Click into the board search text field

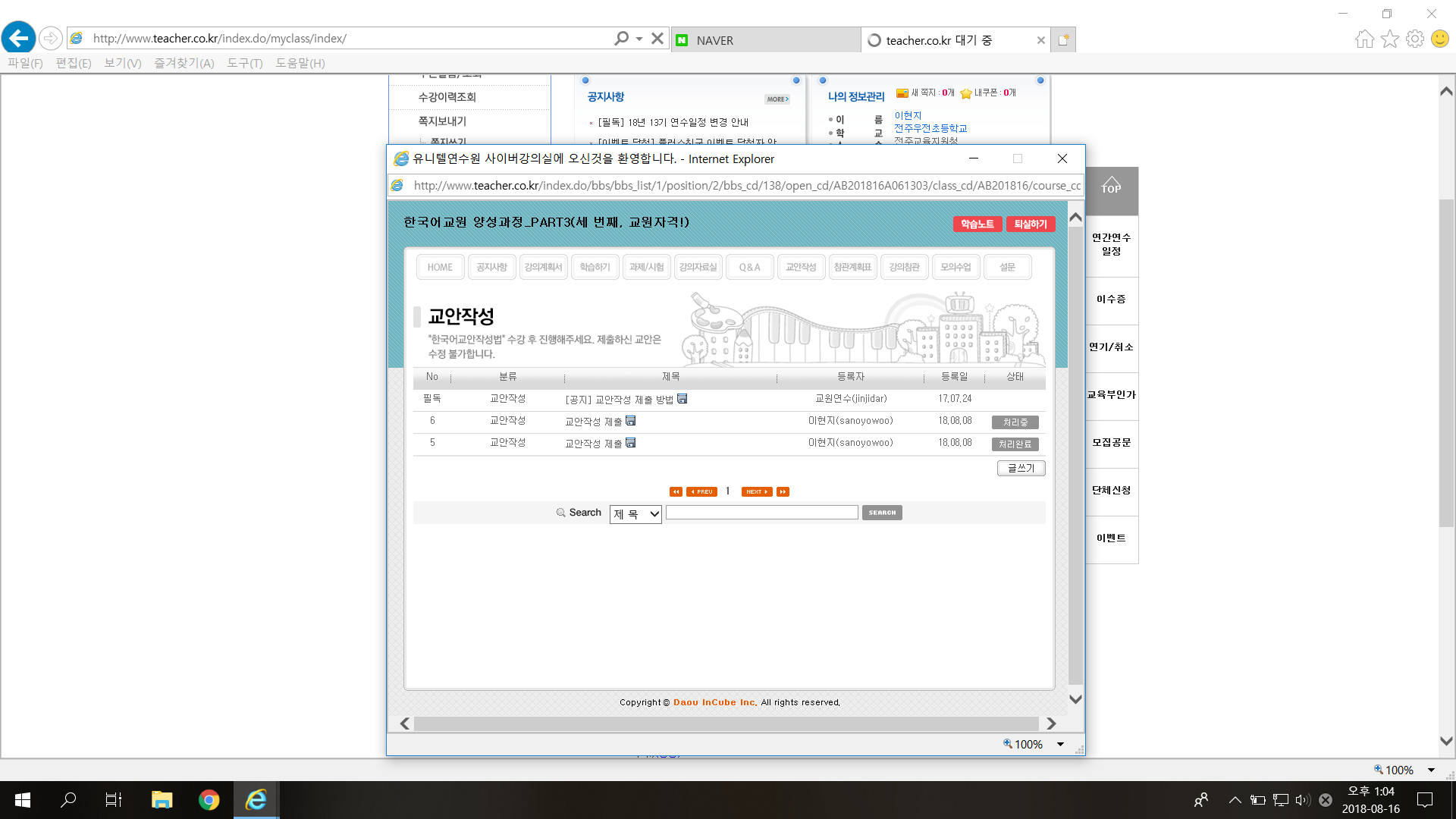761,513
